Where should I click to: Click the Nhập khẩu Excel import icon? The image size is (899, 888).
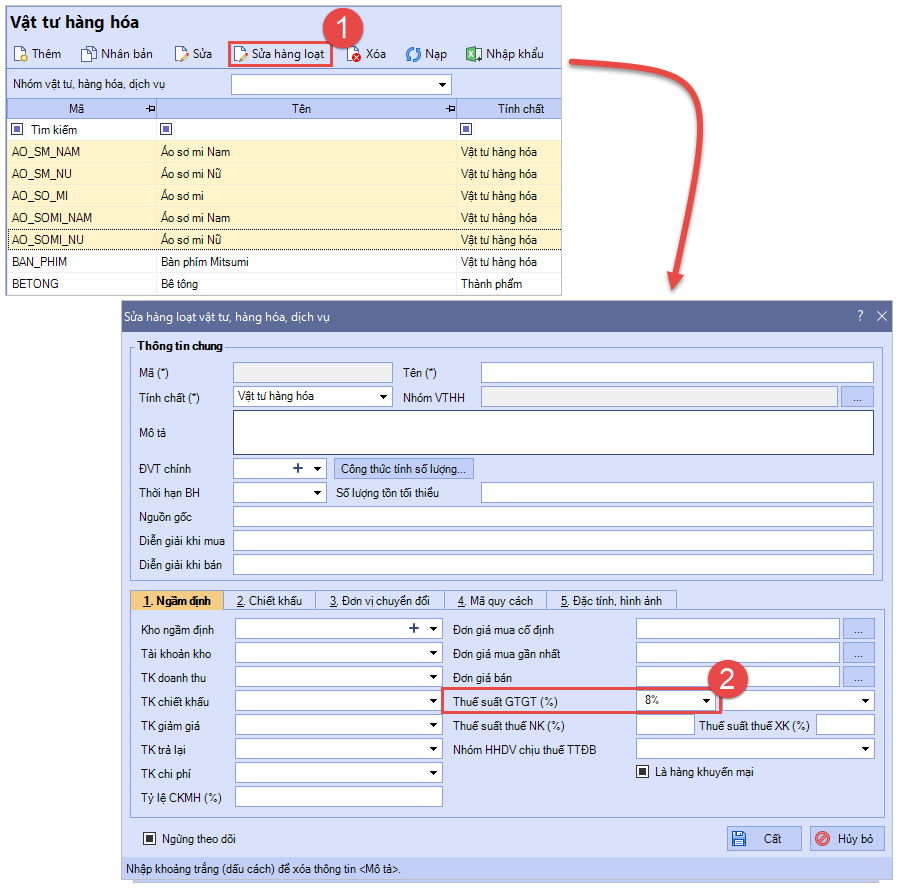[474, 54]
